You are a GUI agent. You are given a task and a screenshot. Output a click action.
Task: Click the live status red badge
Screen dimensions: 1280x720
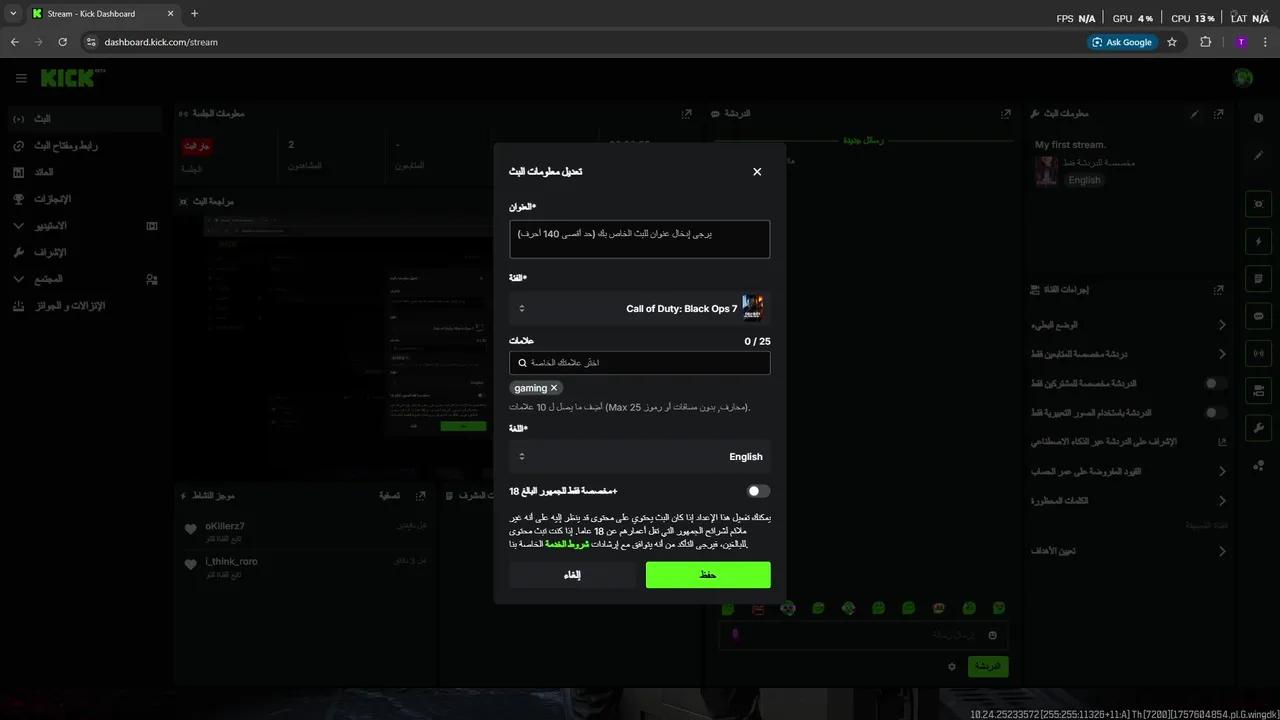197,146
